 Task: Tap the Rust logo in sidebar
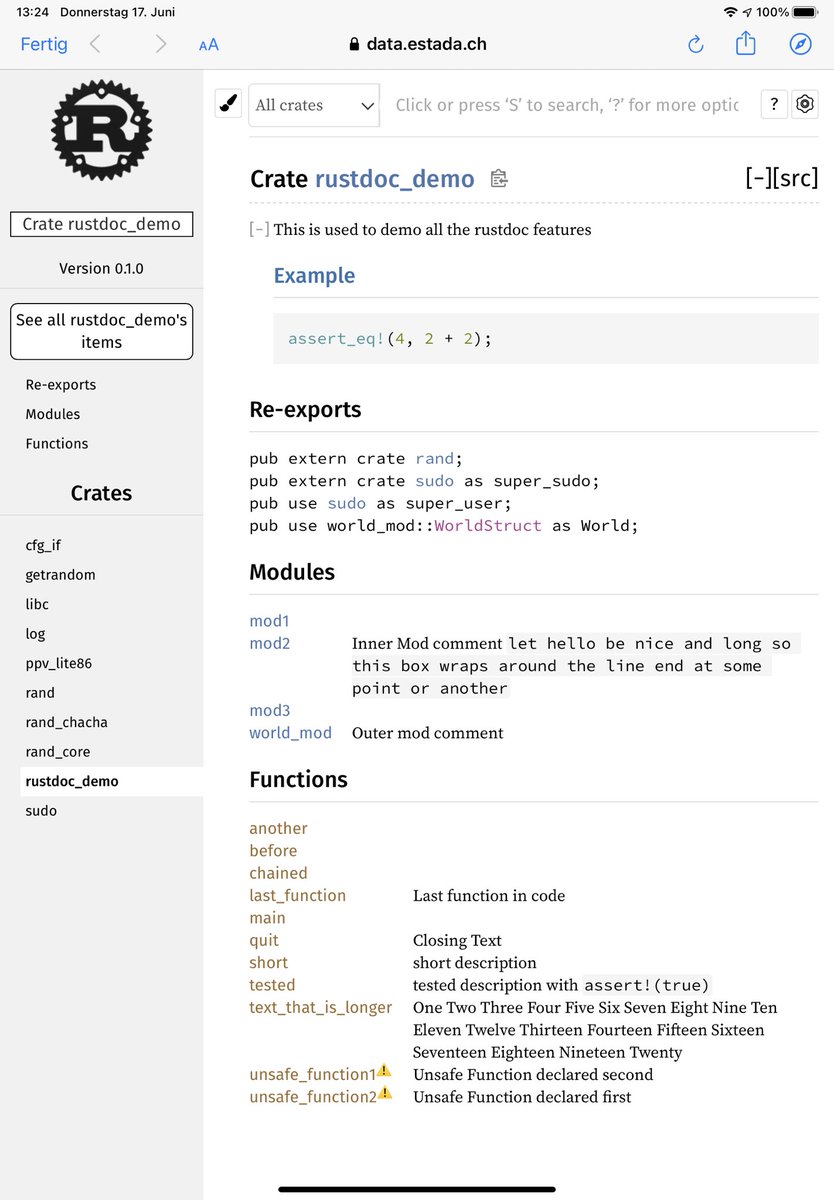click(x=101, y=129)
